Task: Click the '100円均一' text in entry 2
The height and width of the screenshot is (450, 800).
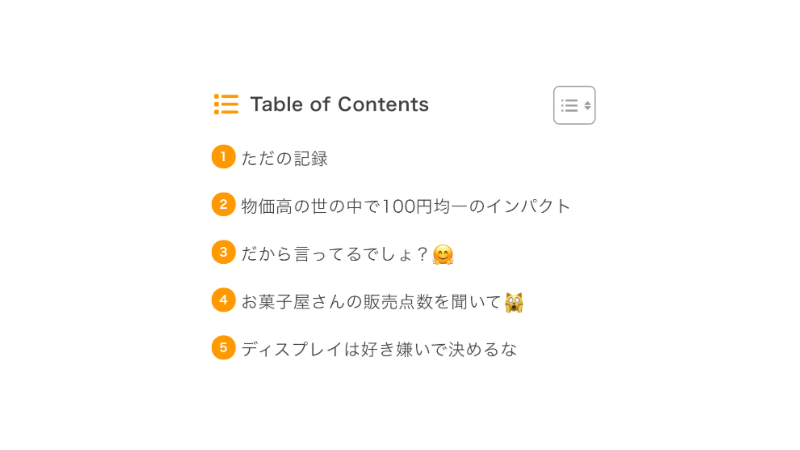Action: click(425, 206)
